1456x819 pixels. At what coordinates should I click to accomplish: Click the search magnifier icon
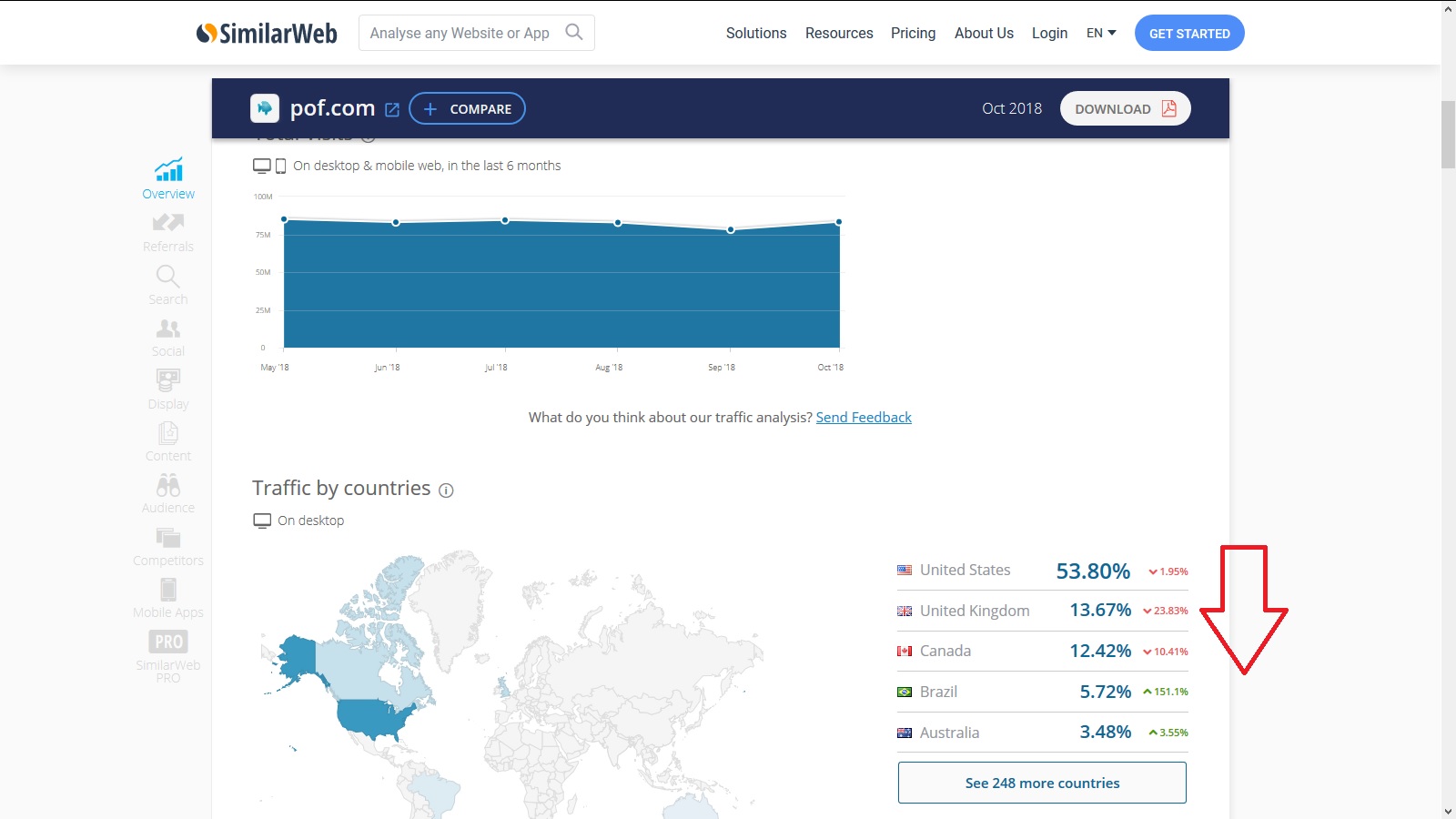(574, 32)
